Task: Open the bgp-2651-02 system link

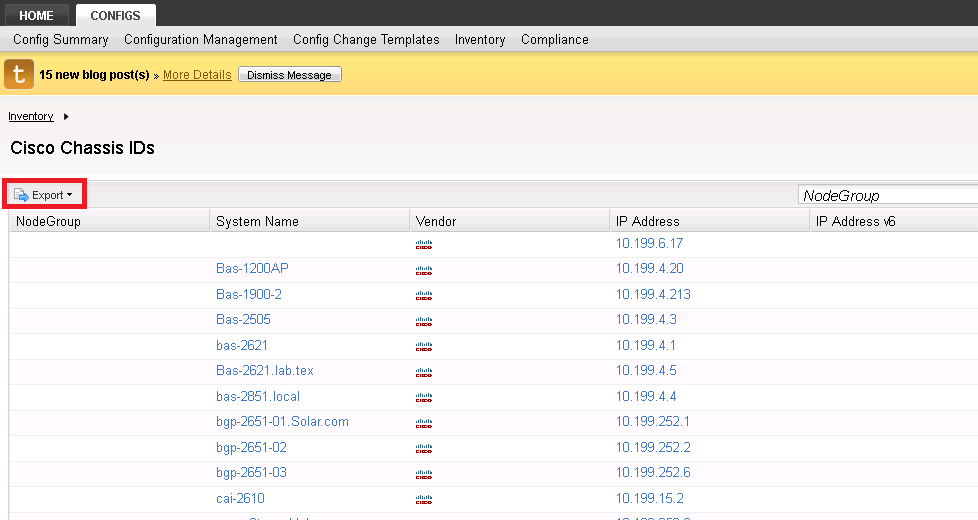Action: [x=251, y=448]
